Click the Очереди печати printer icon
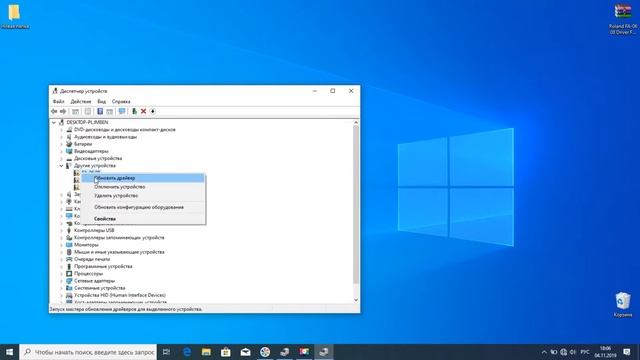Viewport: 640px width, 360px height. pyautogui.click(x=69, y=259)
